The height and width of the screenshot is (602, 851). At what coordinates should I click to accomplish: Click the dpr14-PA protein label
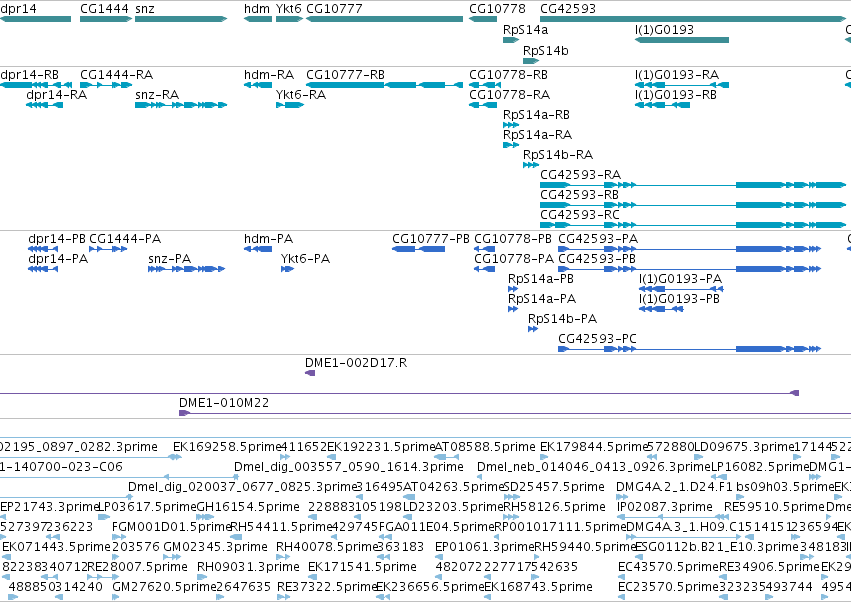[x=58, y=259]
